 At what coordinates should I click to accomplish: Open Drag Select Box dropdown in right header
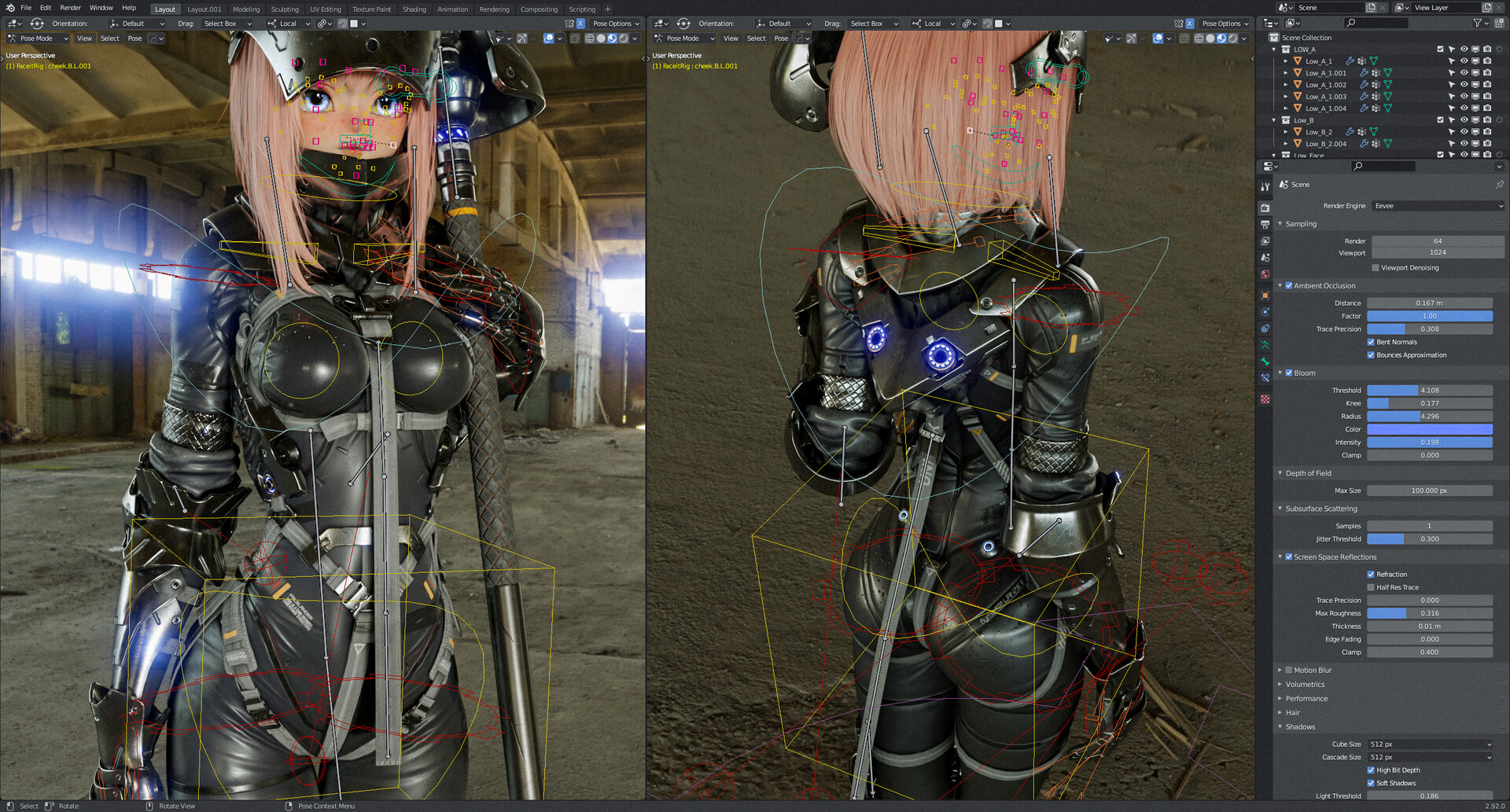pos(873,24)
